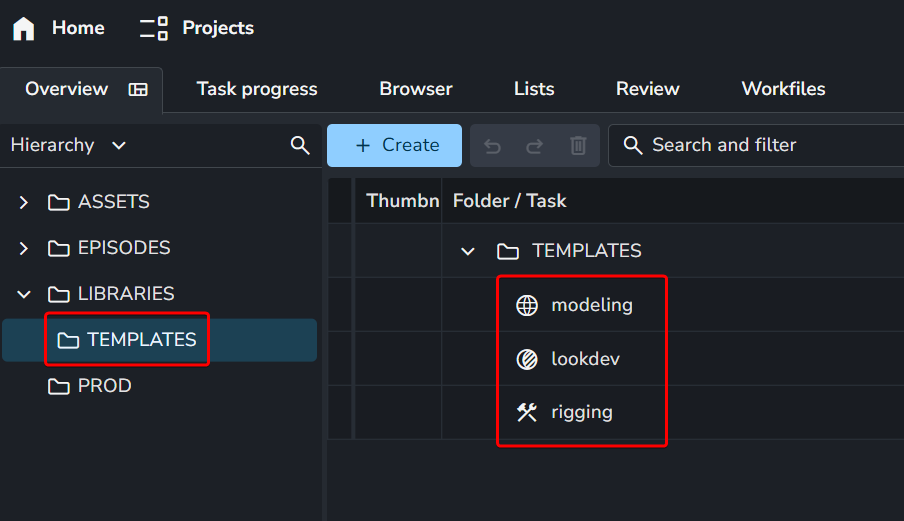The width and height of the screenshot is (904, 521).
Task: Click the redo arrow icon
Action: tap(535, 146)
